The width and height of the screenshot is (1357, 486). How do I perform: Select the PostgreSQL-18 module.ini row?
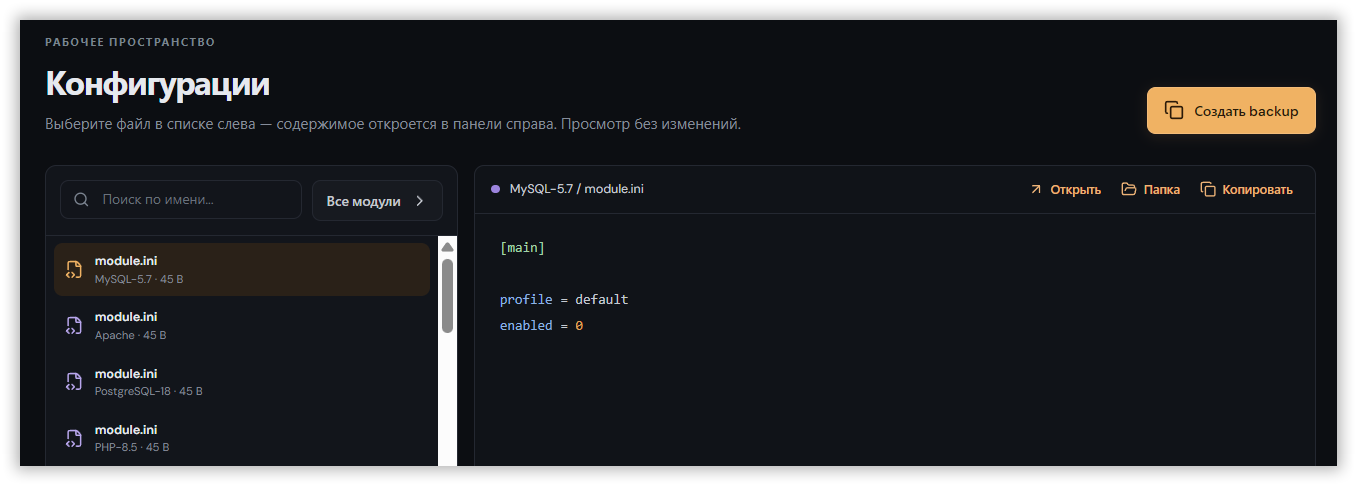coord(242,381)
